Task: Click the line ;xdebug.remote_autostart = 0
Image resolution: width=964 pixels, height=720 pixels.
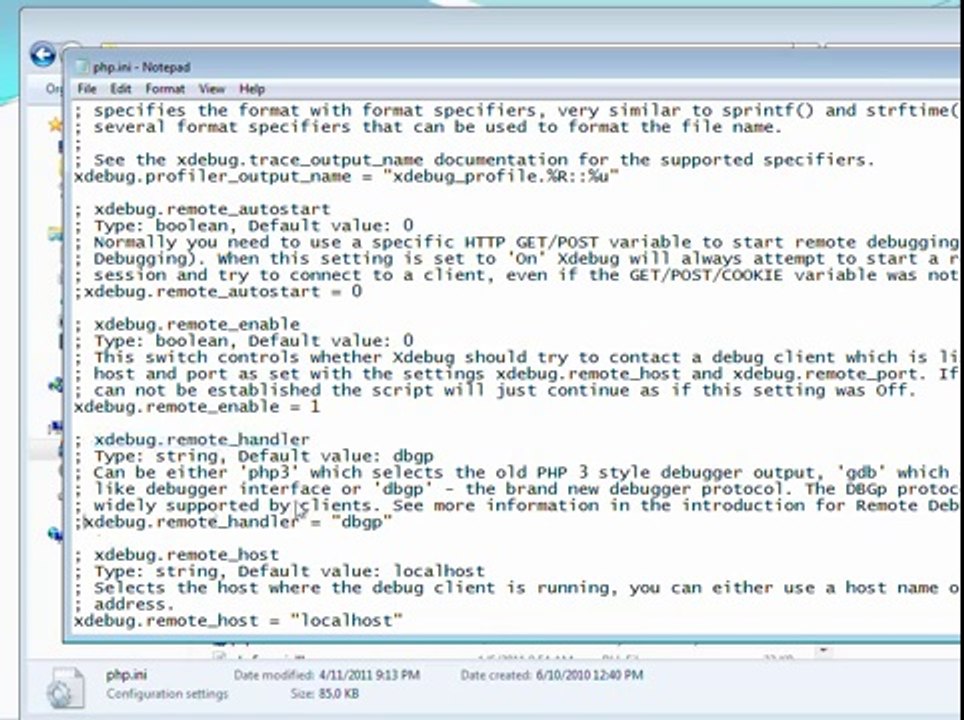Action: pos(218,291)
